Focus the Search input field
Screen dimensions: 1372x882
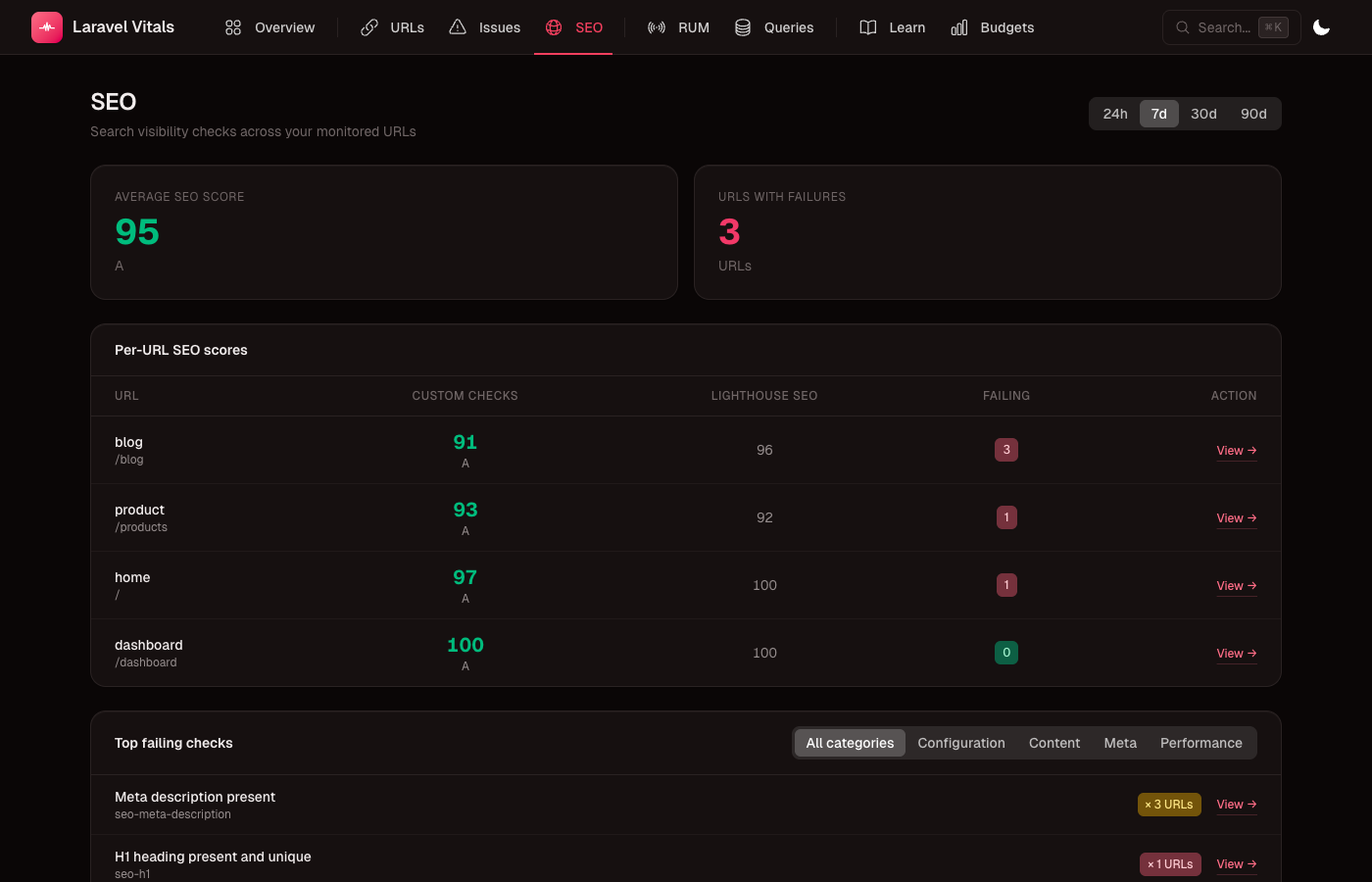1231,27
